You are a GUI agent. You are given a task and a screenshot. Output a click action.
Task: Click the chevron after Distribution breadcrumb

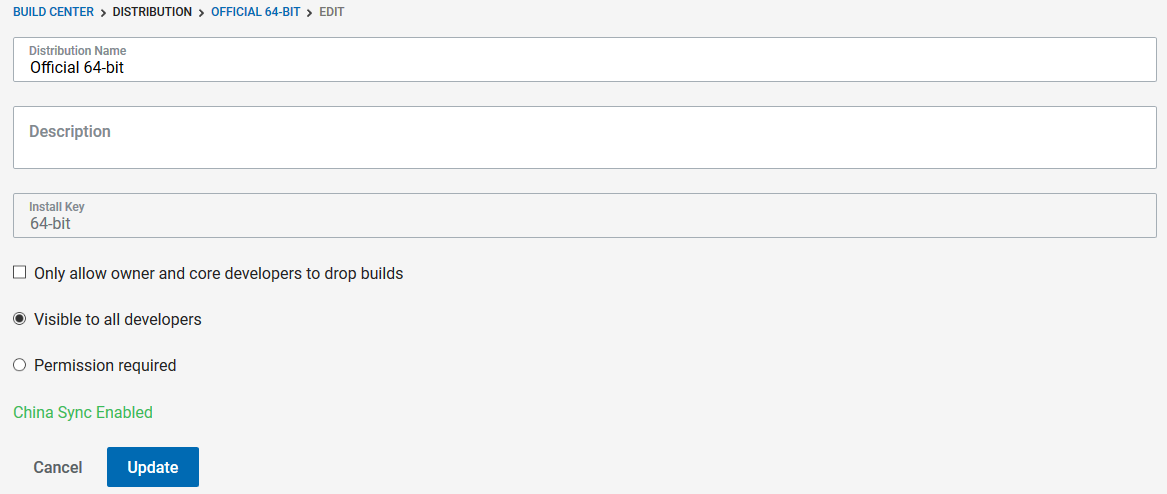[202, 13]
